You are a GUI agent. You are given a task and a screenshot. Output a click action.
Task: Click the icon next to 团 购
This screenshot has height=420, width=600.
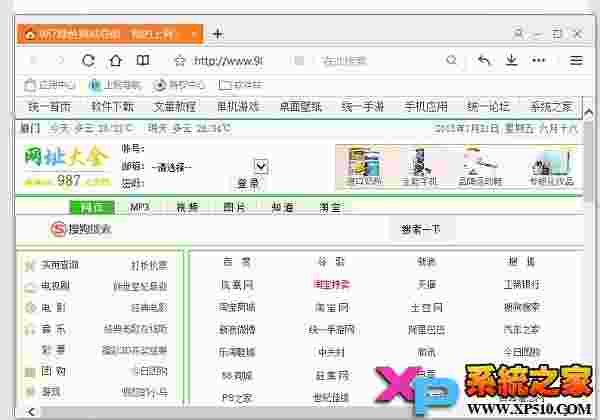[30, 371]
